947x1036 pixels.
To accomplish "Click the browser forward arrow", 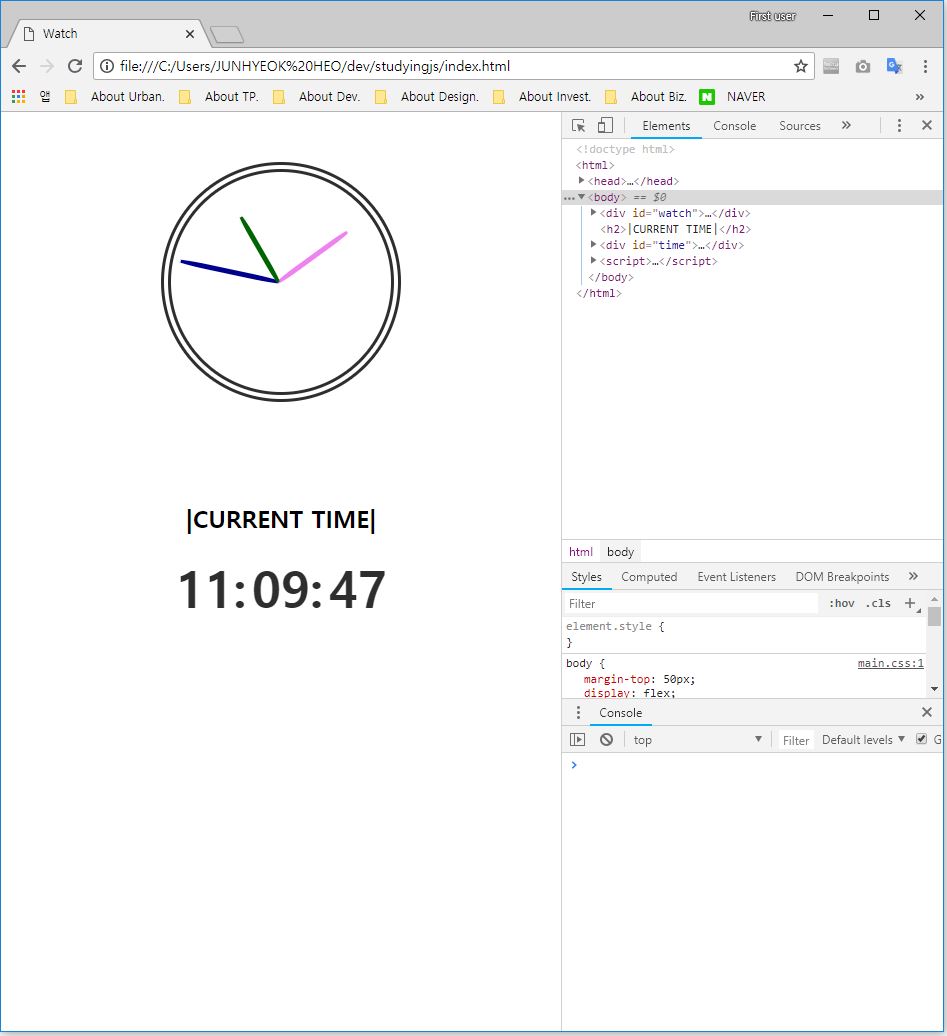I will [47, 66].
